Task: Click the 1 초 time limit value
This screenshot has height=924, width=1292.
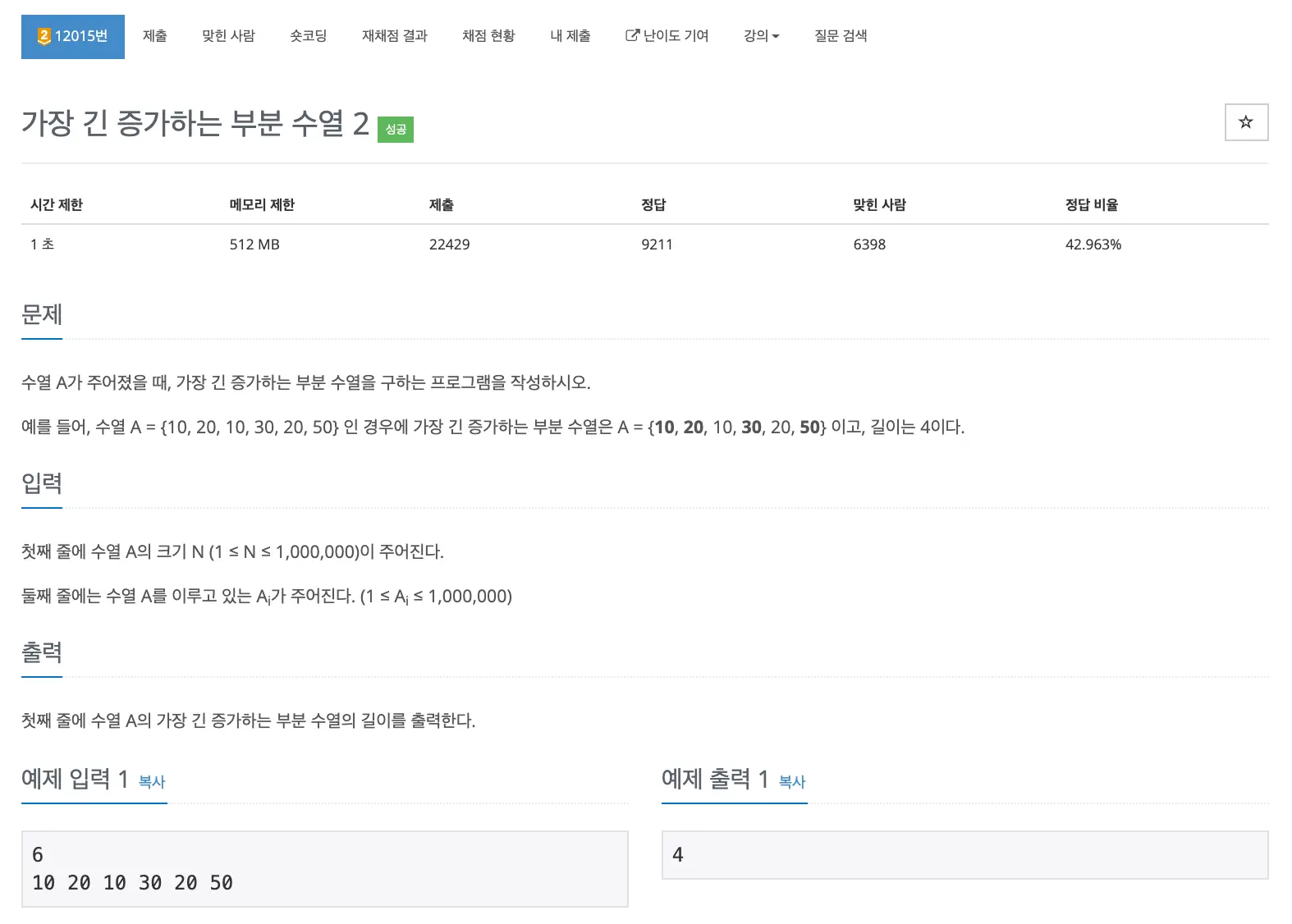Action: click(x=42, y=245)
